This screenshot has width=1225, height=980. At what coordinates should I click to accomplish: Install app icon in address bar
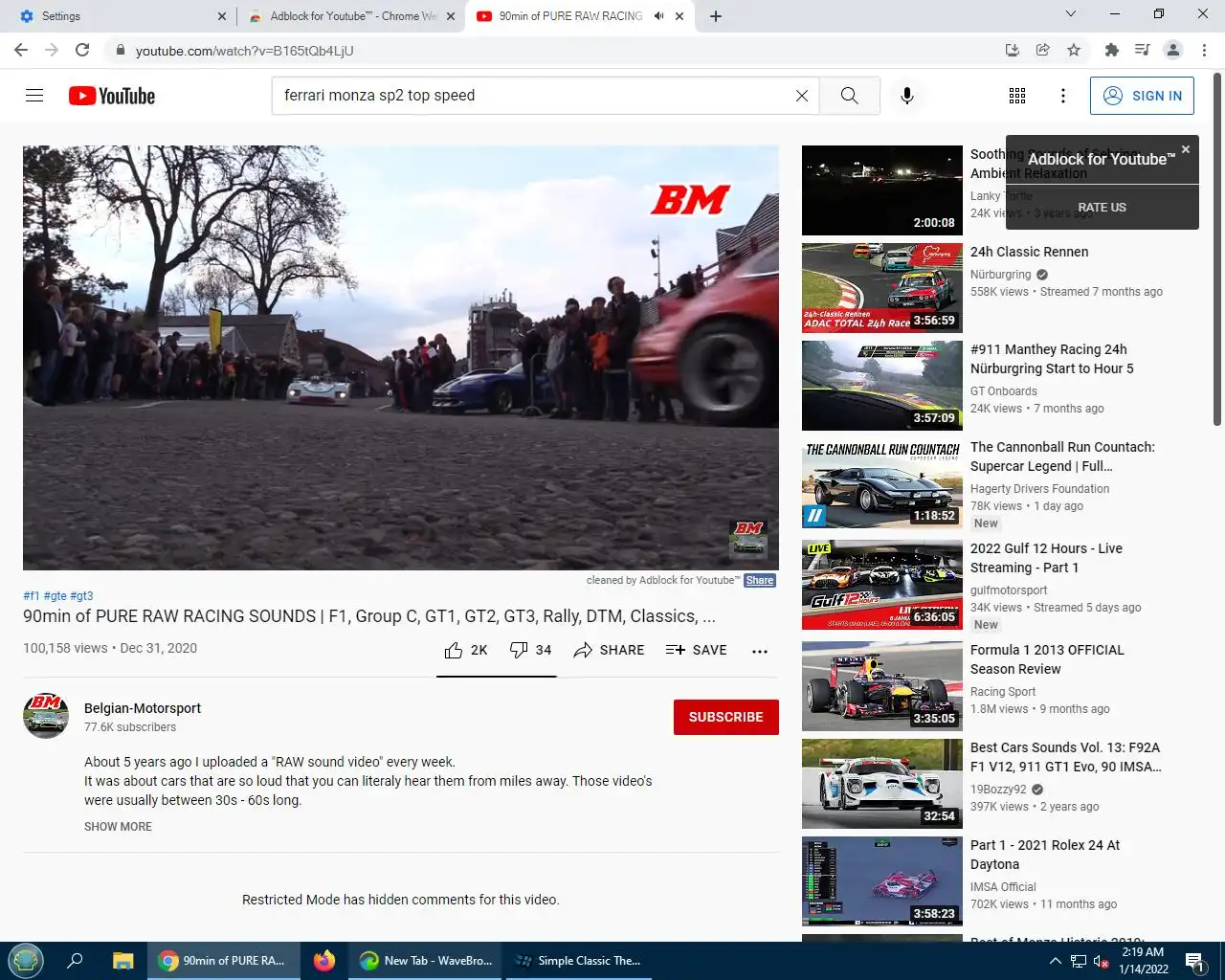point(1013,50)
